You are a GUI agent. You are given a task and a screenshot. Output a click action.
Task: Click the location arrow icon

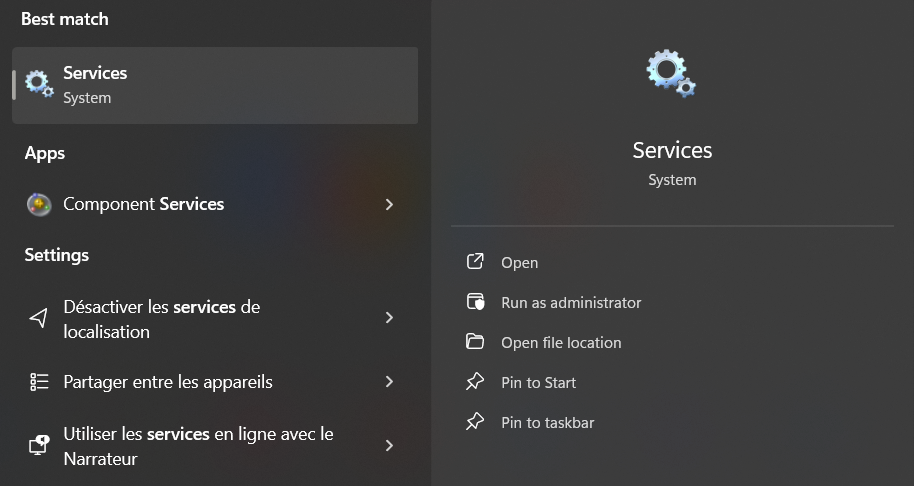[x=39, y=318]
